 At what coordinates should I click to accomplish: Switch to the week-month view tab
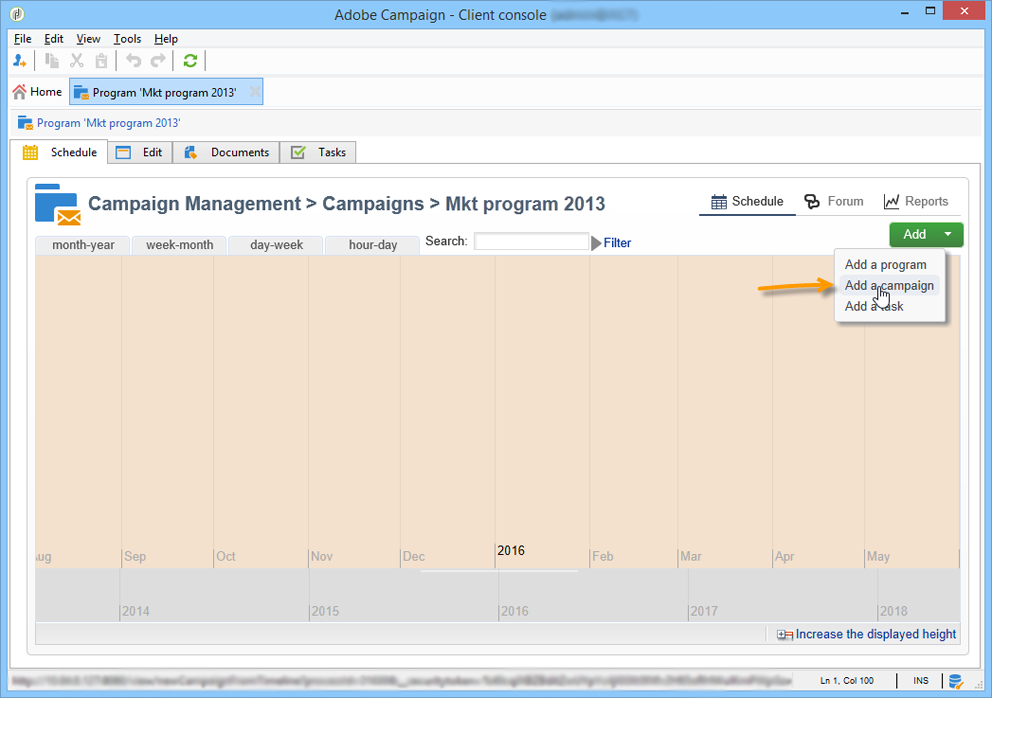179,245
